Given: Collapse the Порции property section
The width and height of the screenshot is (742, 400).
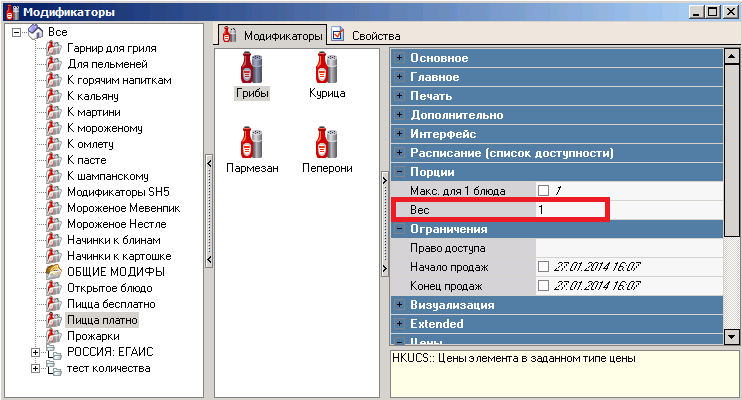Looking at the screenshot, I should click(x=400, y=172).
